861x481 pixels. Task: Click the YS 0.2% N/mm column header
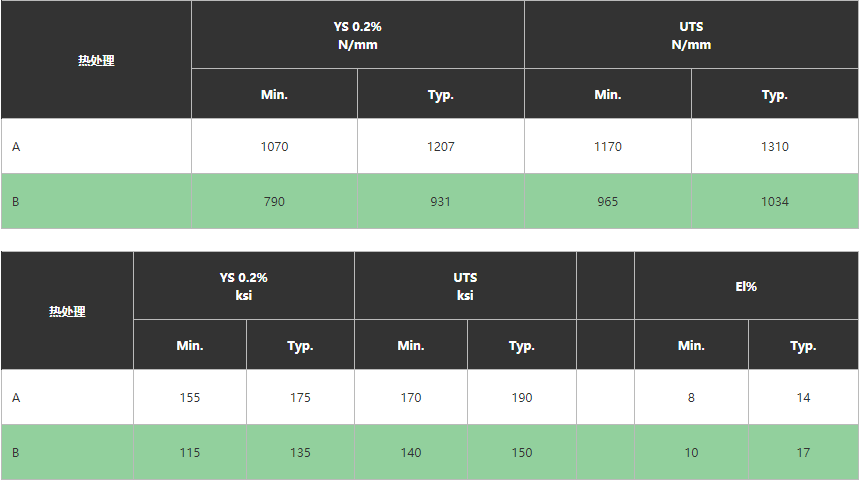(x=357, y=35)
